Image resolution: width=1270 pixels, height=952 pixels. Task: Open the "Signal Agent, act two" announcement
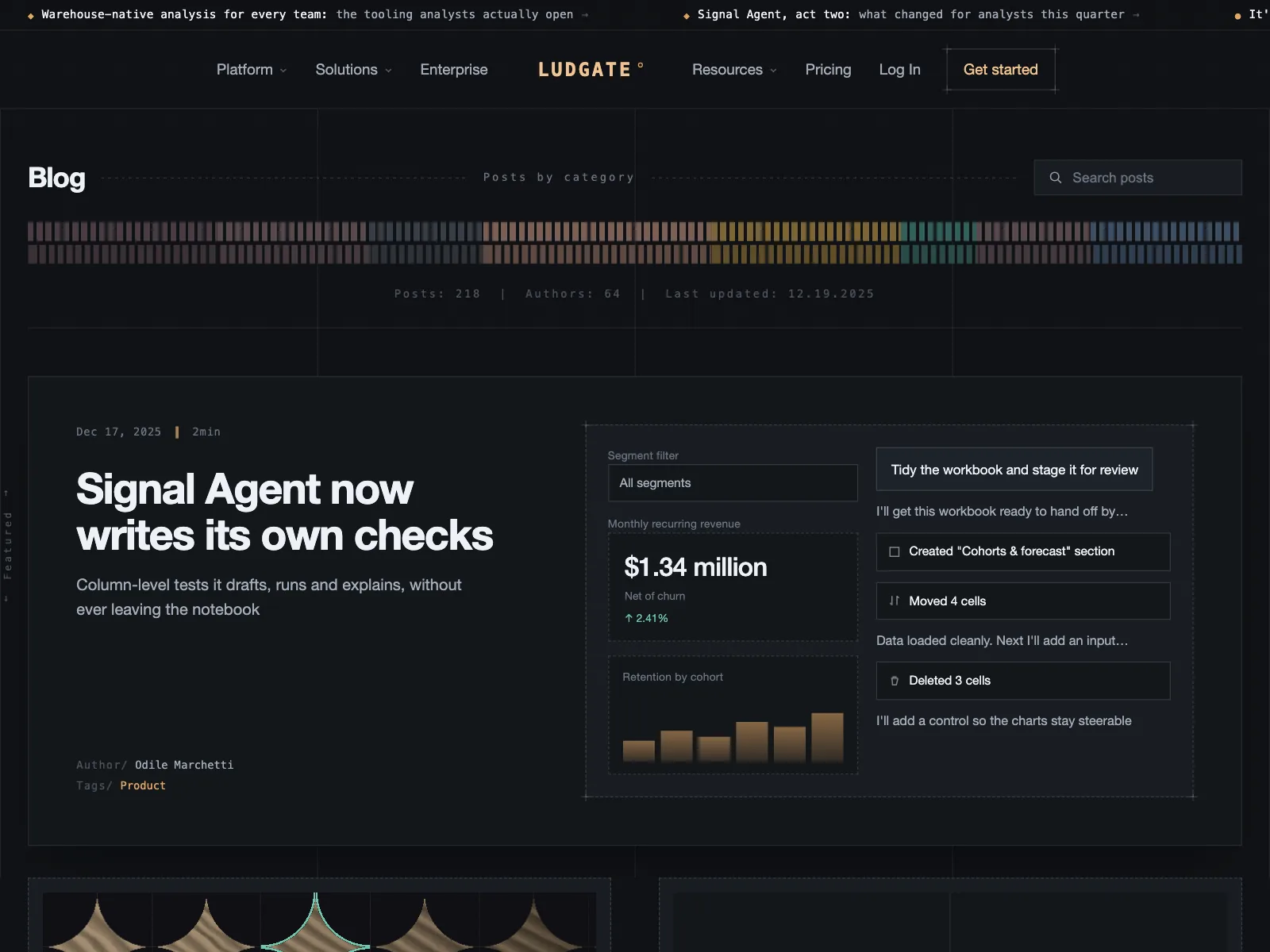tap(911, 14)
